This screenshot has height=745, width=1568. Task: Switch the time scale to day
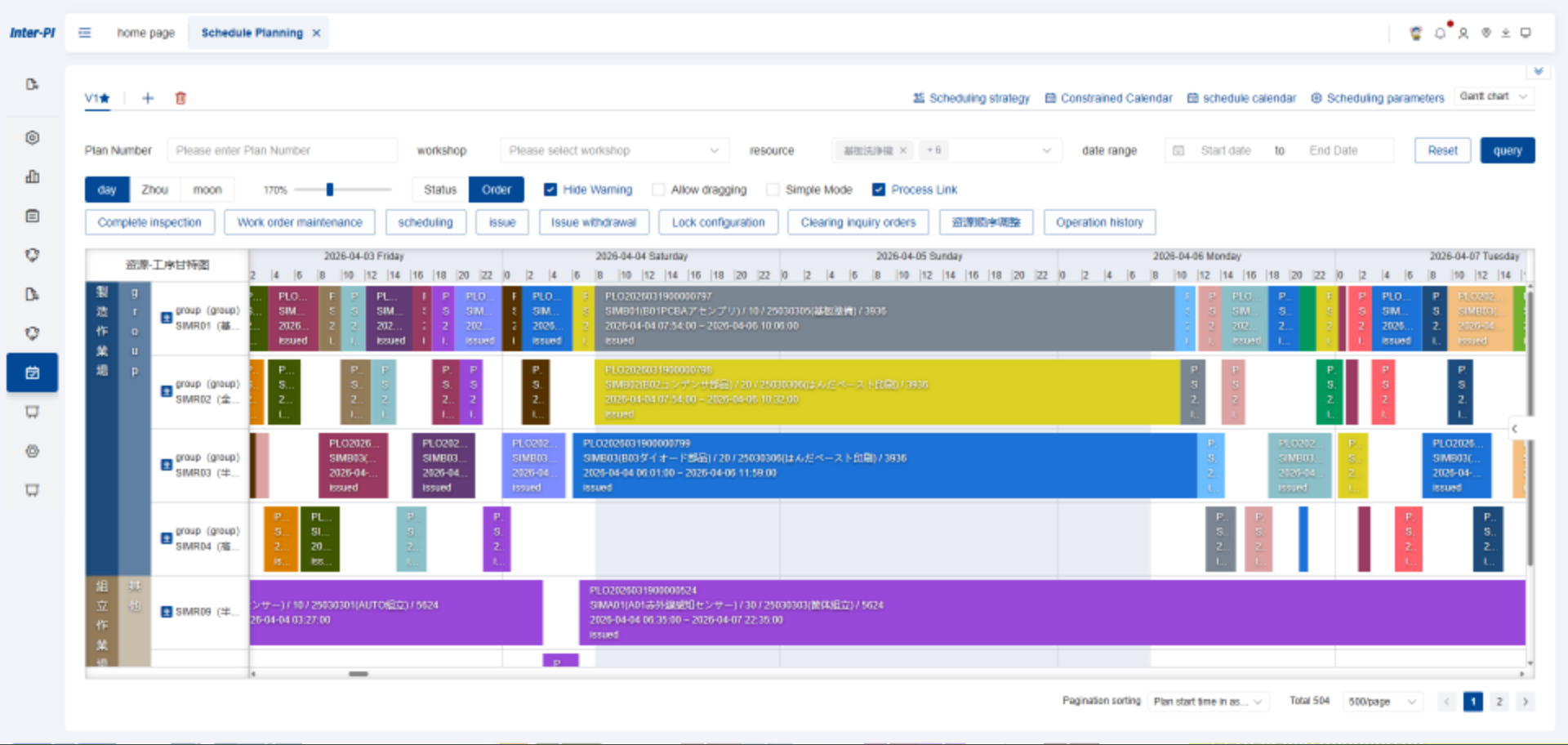pyautogui.click(x=107, y=190)
